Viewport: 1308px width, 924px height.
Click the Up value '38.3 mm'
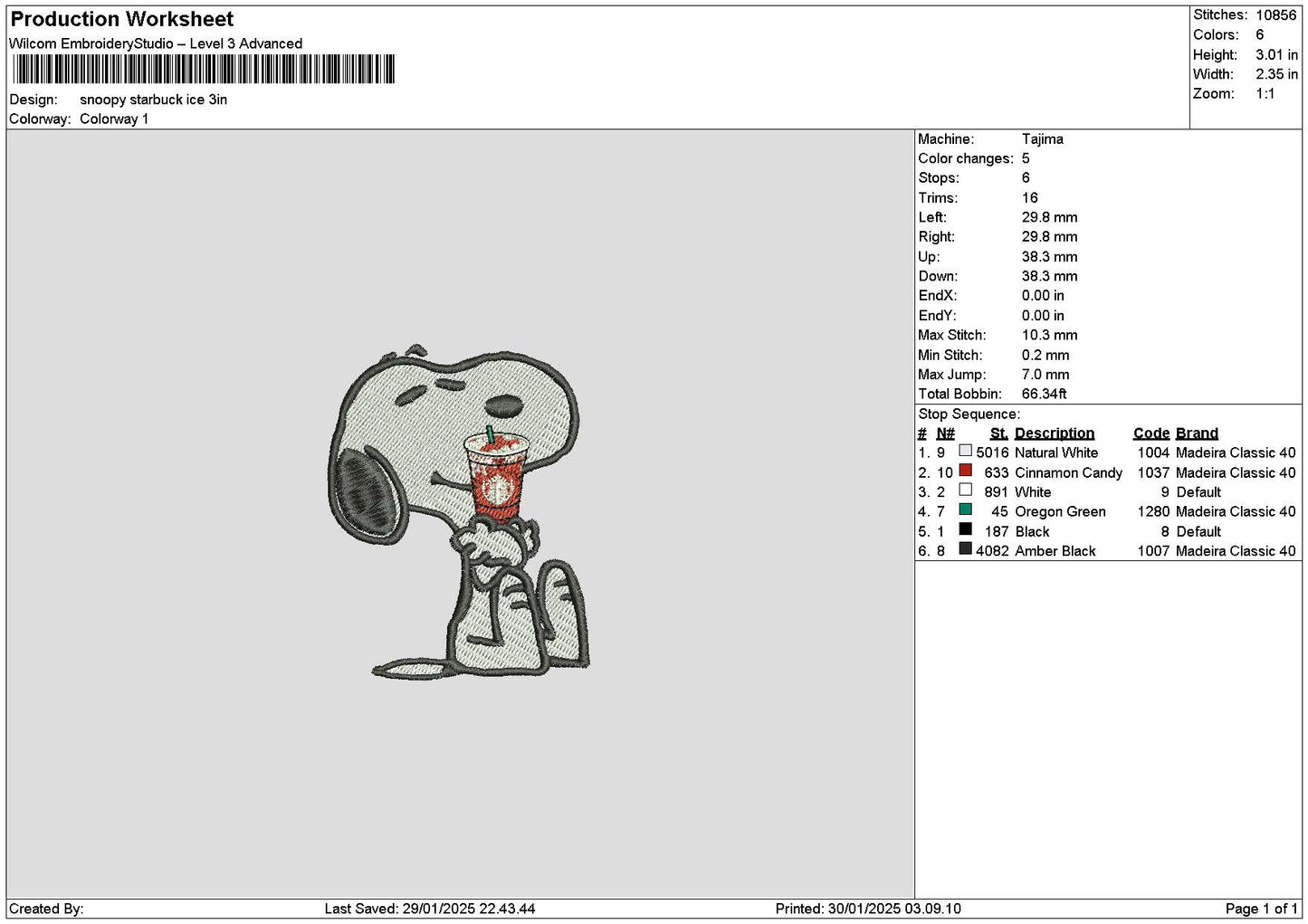tap(1050, 257)
